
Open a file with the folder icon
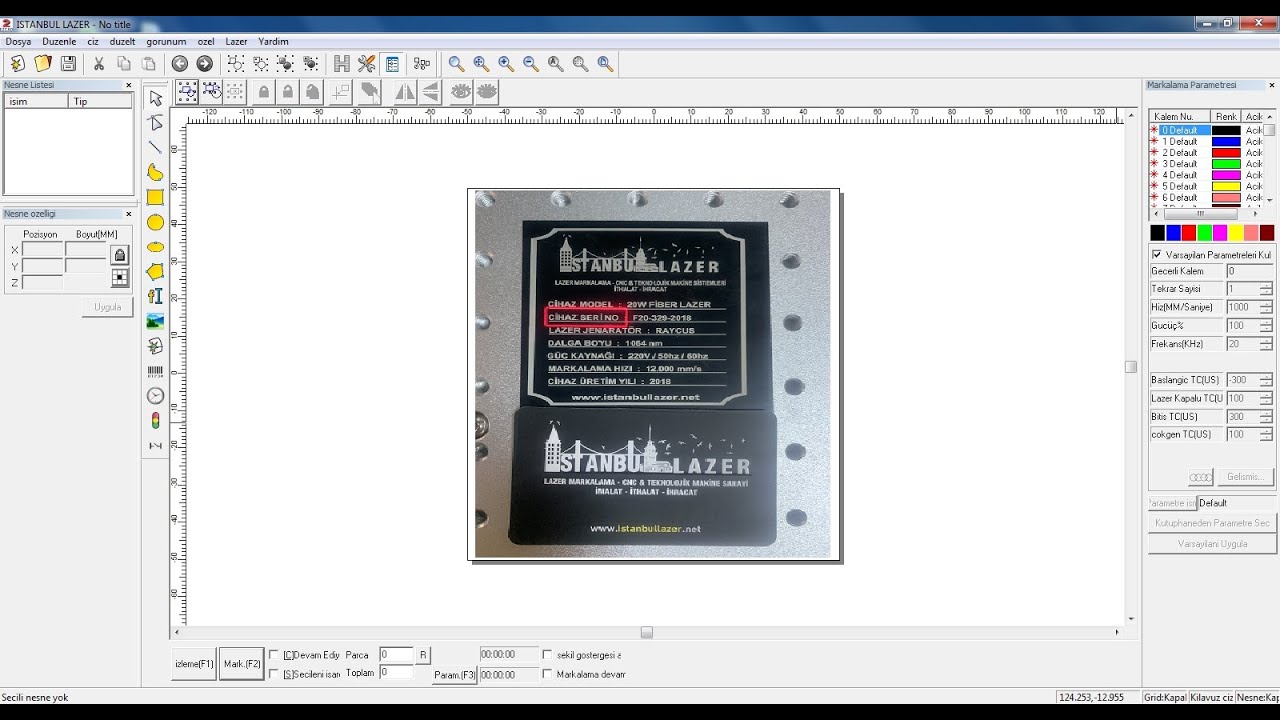[x=43, y=64]
